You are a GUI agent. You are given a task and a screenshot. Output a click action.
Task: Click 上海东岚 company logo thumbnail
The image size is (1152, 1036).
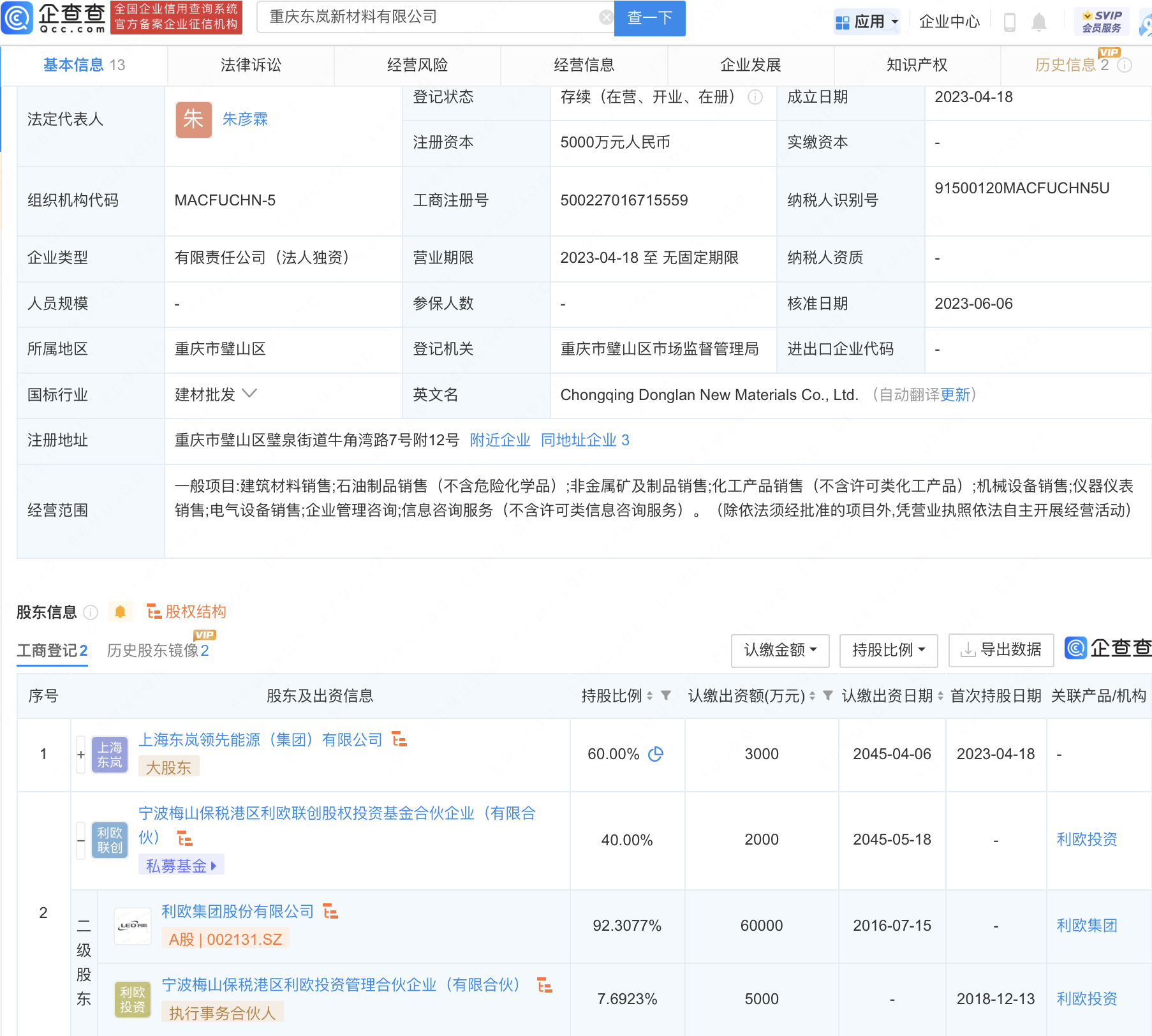[x=110, y=755]
